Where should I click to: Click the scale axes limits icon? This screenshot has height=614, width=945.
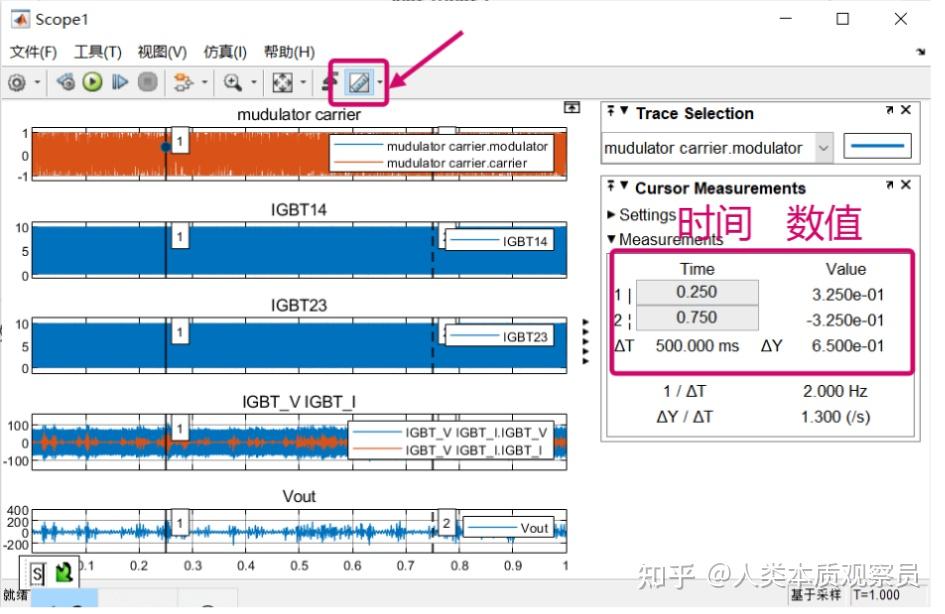[x=282, y=82]
